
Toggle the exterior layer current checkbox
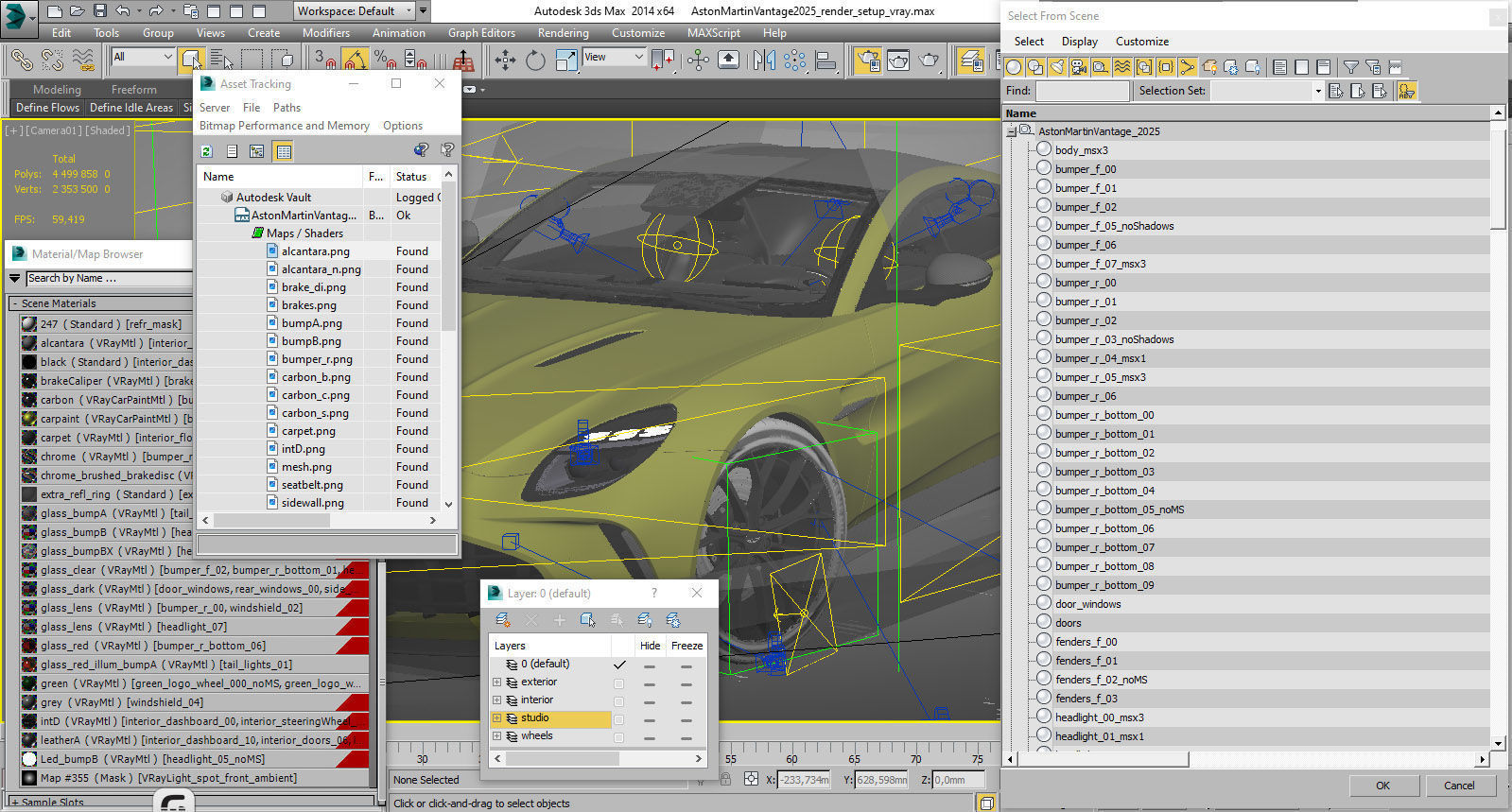coord(618,682)
